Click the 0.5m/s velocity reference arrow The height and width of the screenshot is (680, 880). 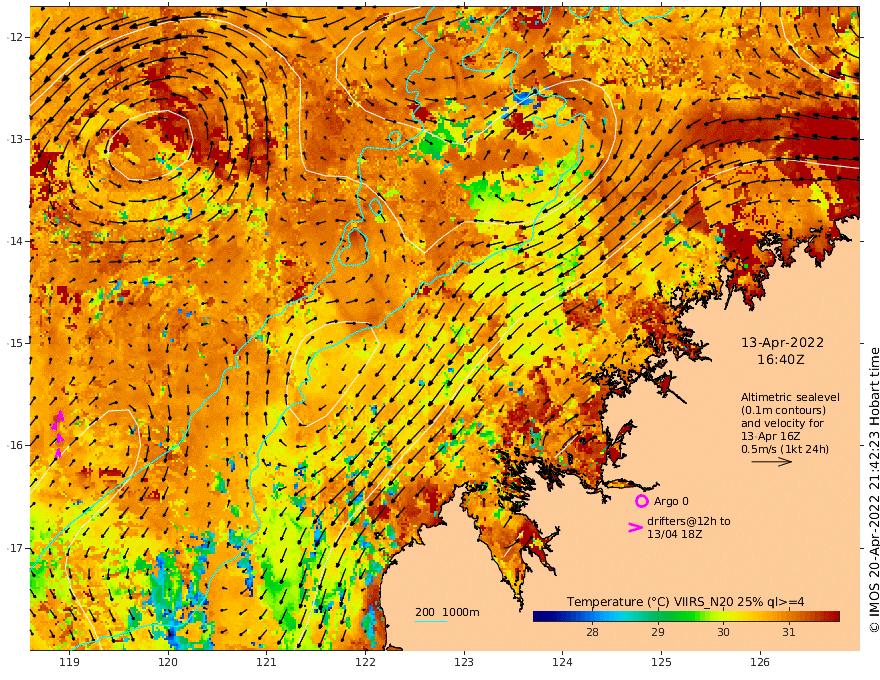[x=772, y=462]
